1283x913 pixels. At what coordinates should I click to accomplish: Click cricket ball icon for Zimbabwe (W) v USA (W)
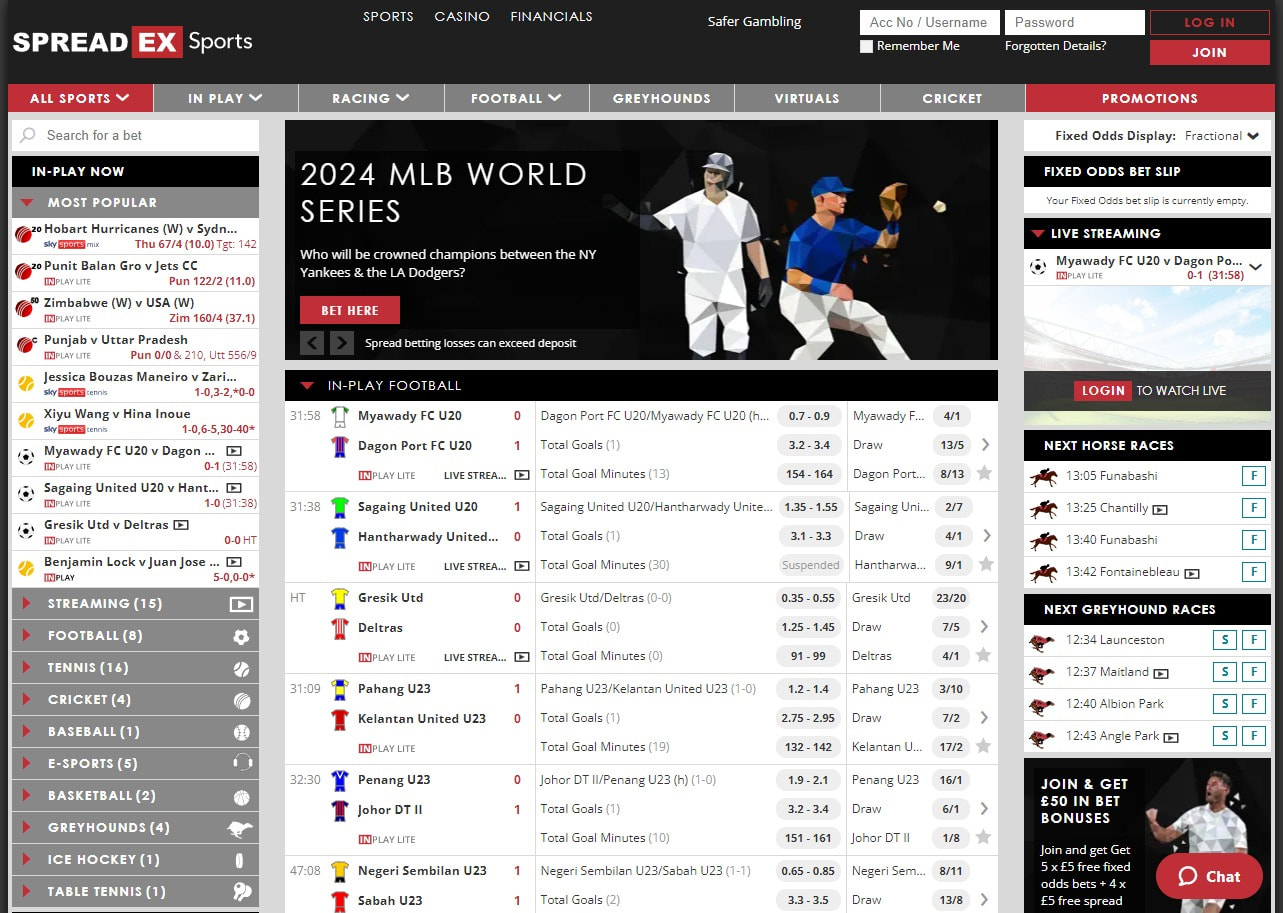tap(25, 309)
